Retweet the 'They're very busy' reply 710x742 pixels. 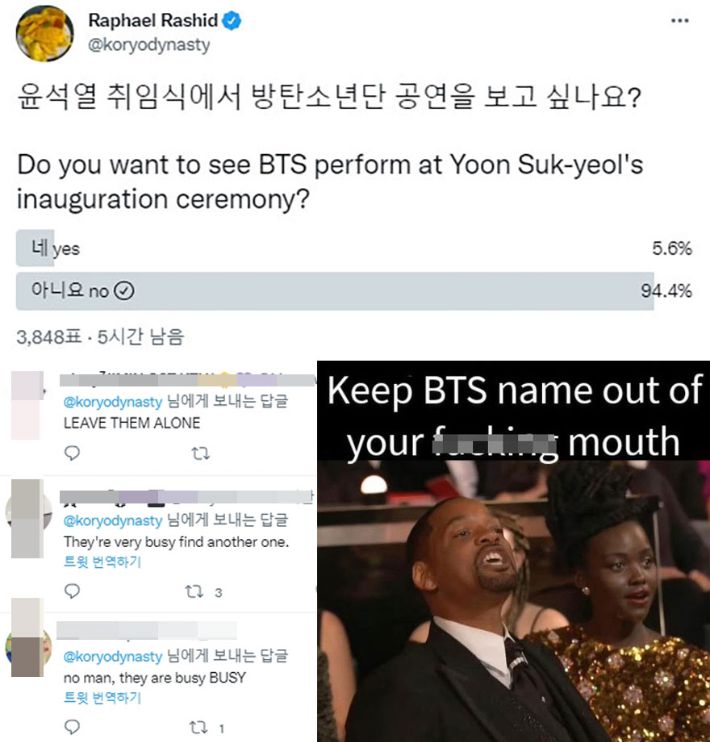pos(194,592)
